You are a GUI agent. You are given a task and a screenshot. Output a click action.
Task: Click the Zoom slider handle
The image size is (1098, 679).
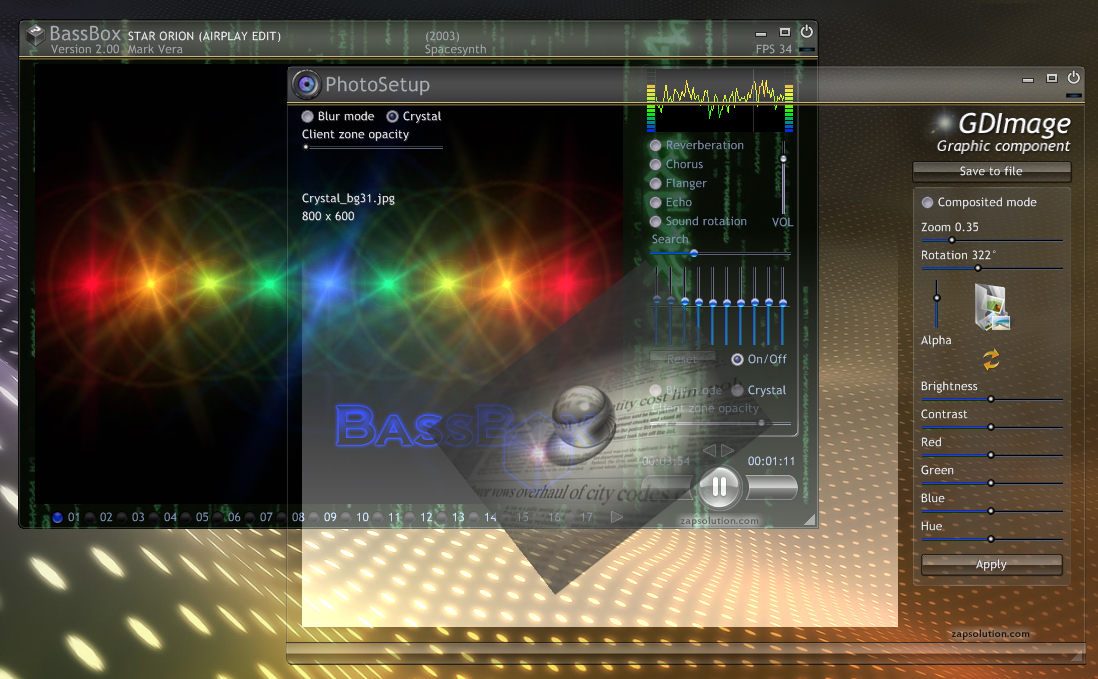click(952, 240)
